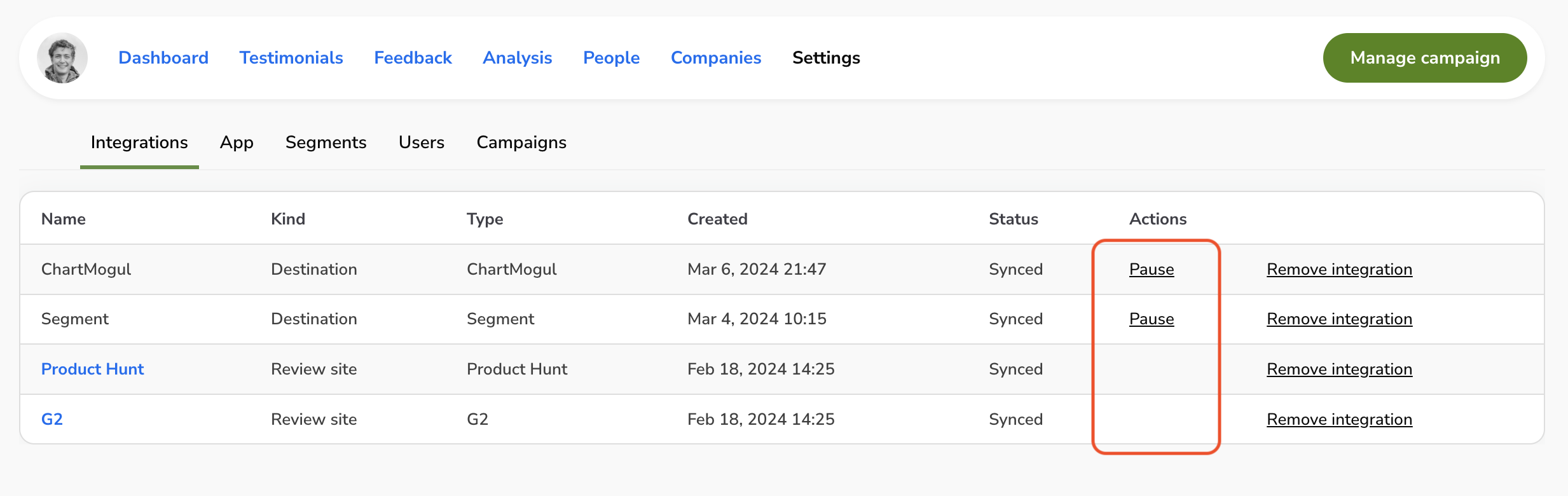Screen dimensions: 1568x496
Task: Remove the ChartMogul integration
Action: point(1339,270)
